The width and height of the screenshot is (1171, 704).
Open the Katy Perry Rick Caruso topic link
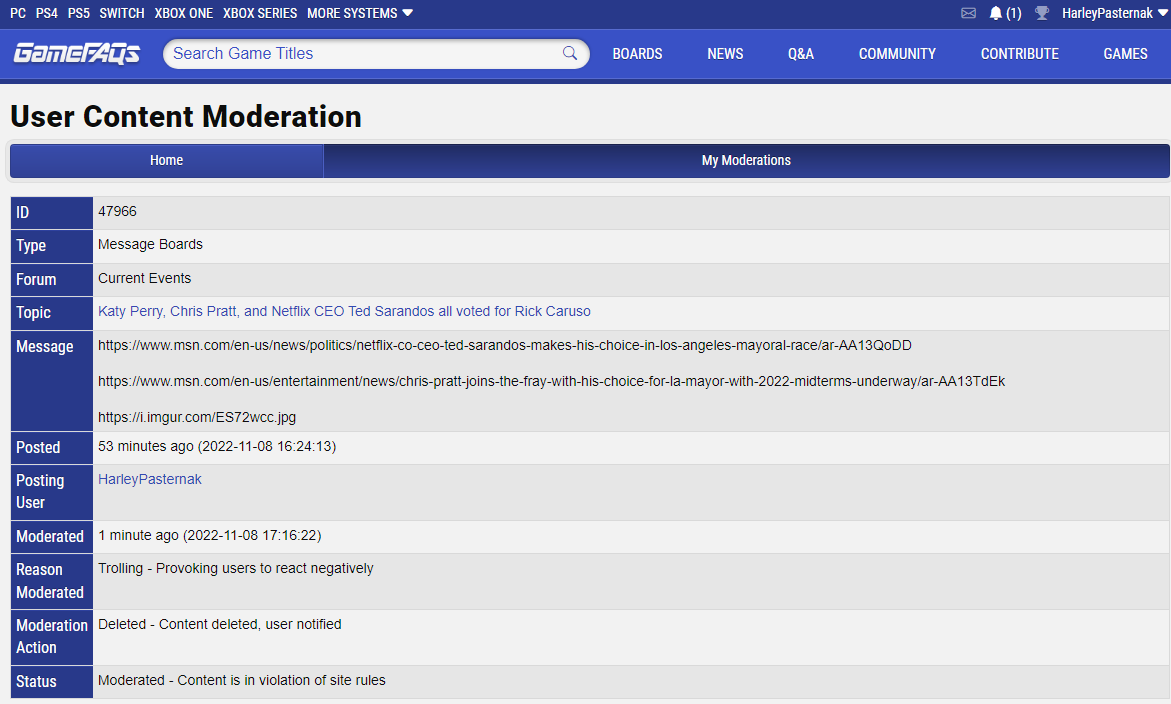coord(344,311)
